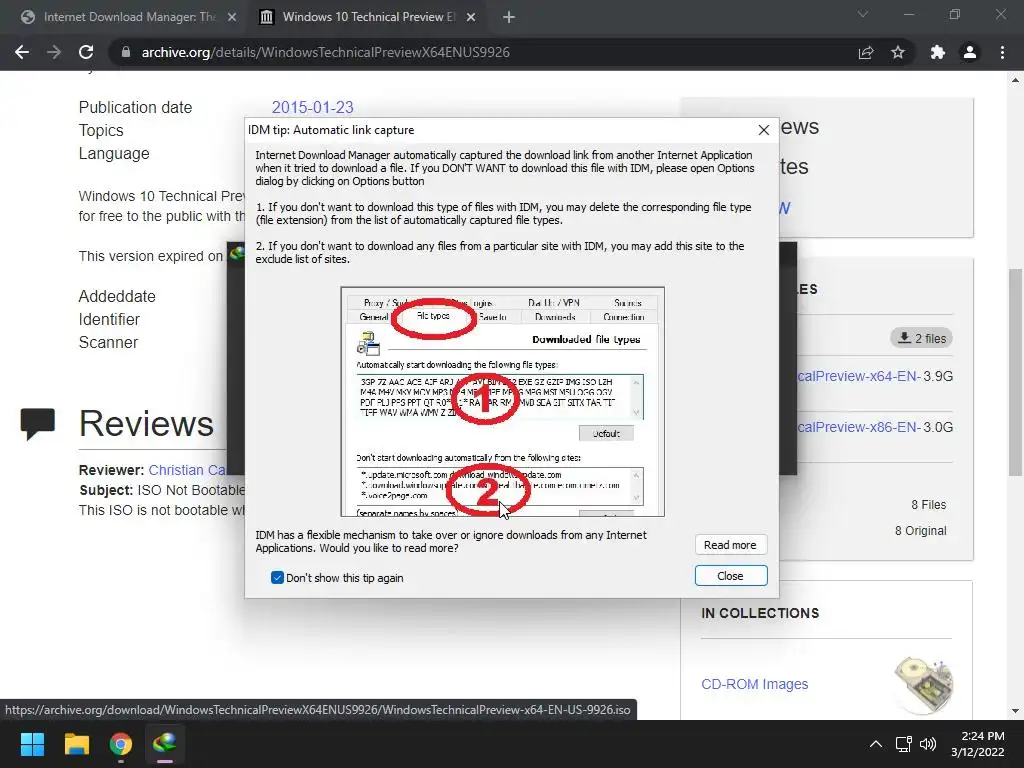Click the Chrome taskbar icon
This screenshot has width=1024, height=768.
tap(121, 744)
